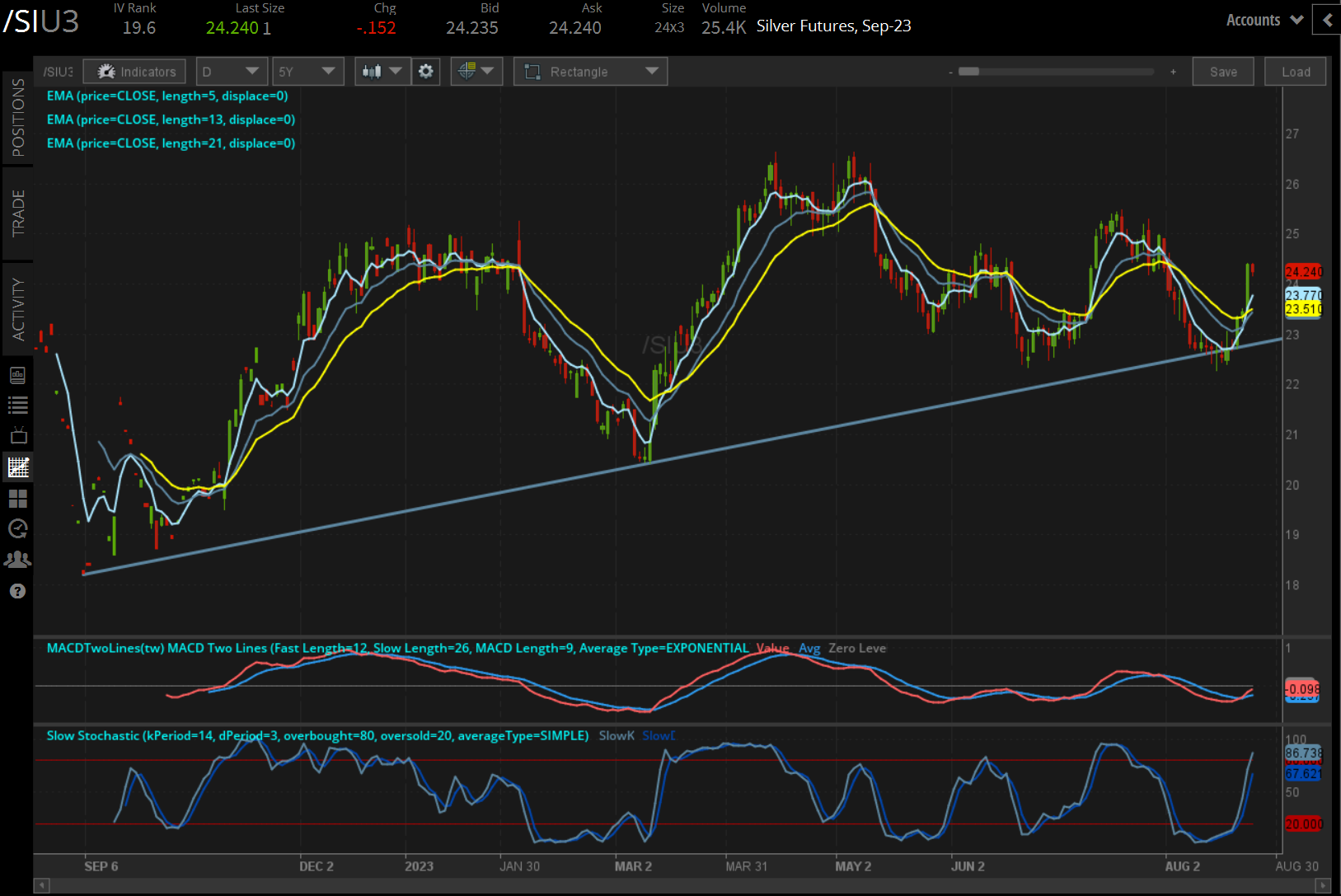Click the Indicators button
This screenshot has height=896, width=1341.
(135, 72)
